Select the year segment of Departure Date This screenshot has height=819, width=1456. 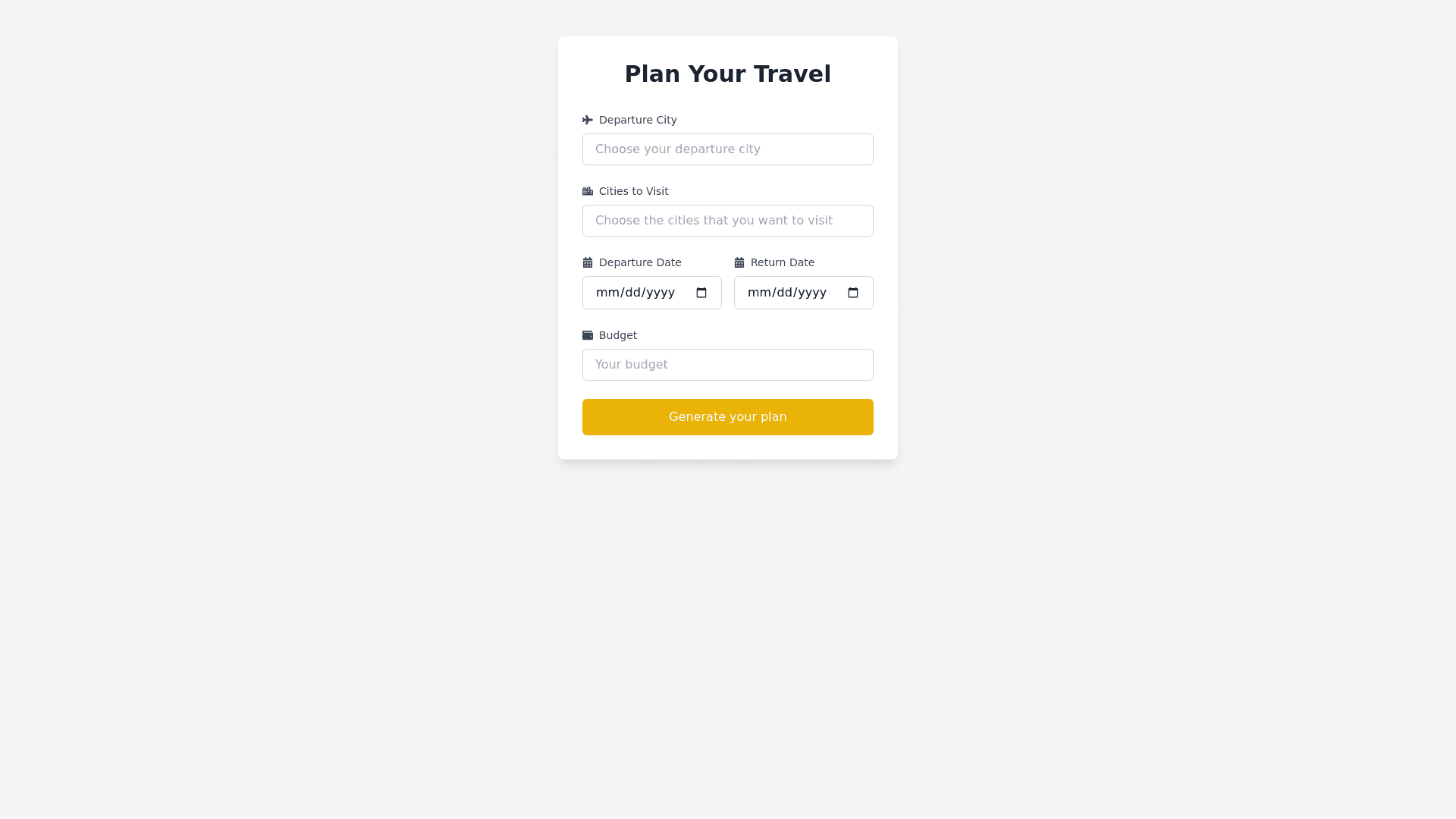point(661,293)
